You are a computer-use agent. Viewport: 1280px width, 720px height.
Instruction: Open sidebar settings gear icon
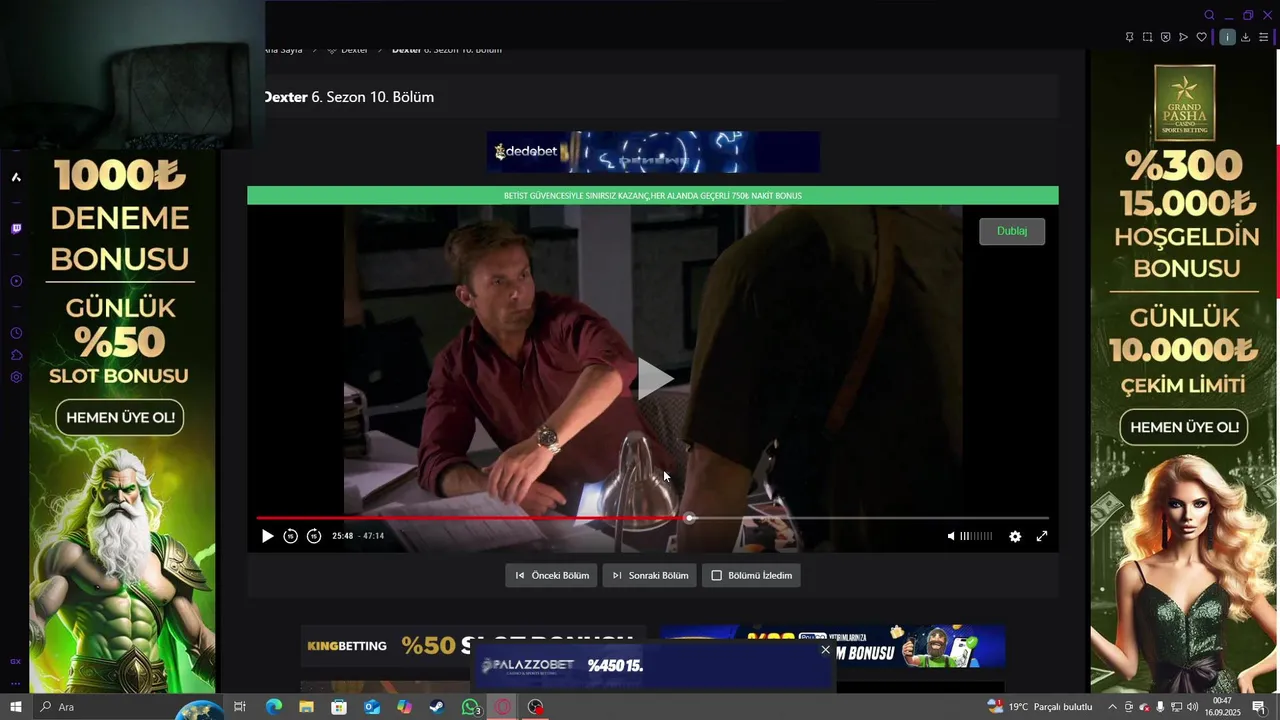tap(16, 377)
